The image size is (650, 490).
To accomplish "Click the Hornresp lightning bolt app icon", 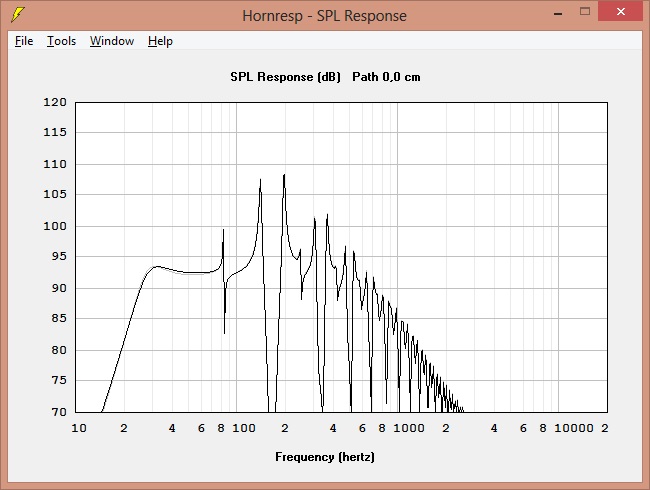I will click(x=17, y=15).
